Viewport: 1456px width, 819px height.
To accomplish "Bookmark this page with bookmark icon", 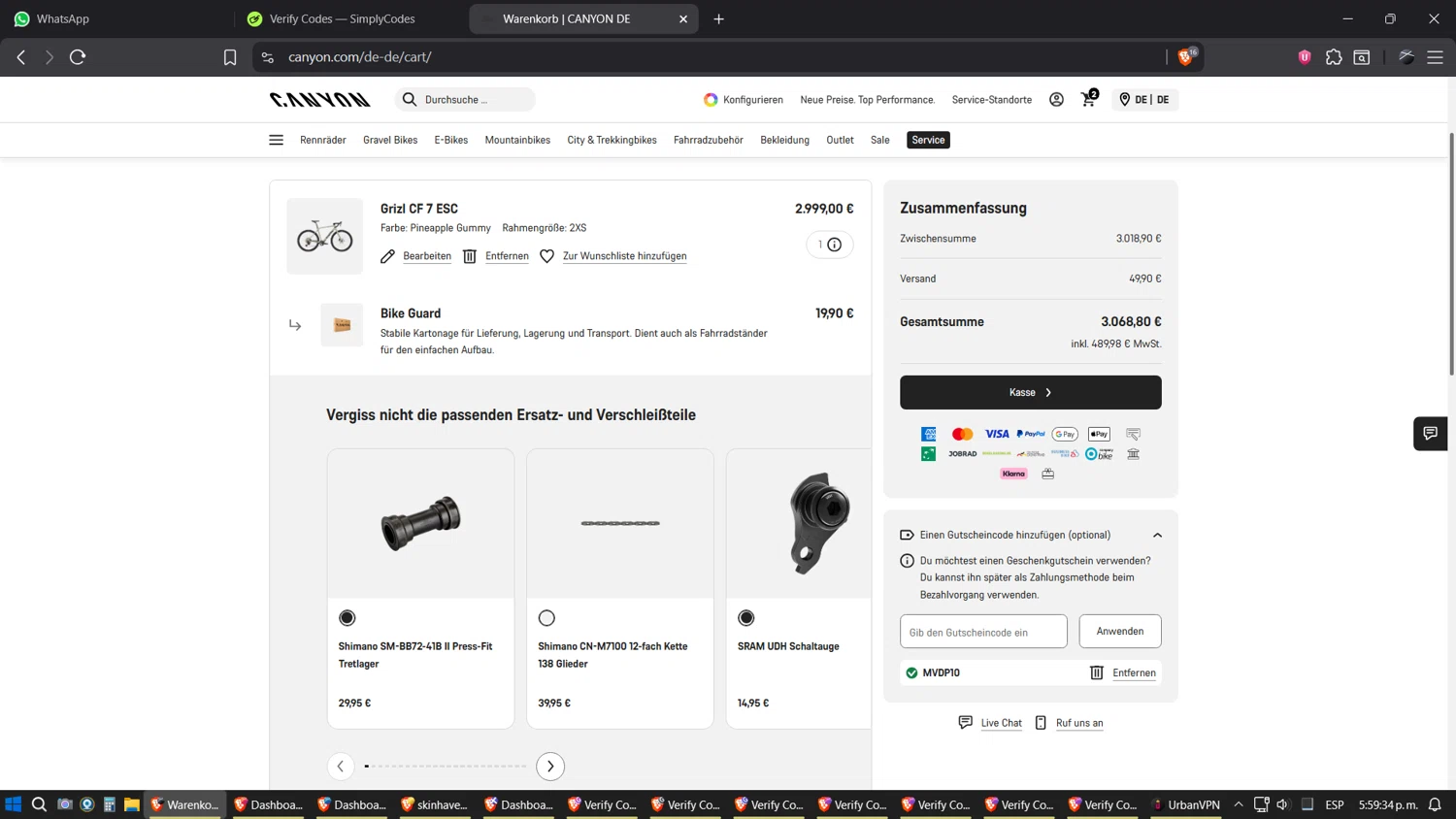I will point(230,57).
